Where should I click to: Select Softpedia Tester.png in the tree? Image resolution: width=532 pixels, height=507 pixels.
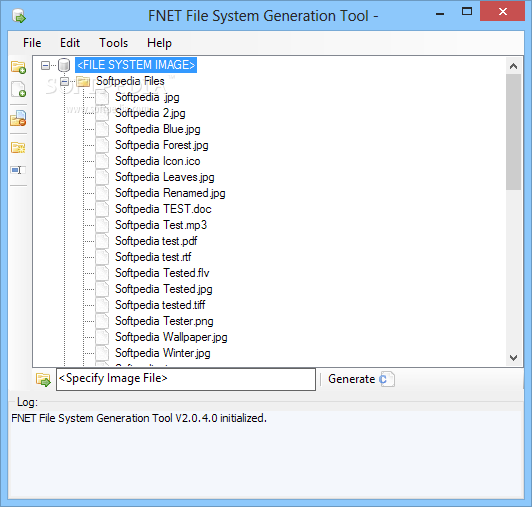coord(165,321)
